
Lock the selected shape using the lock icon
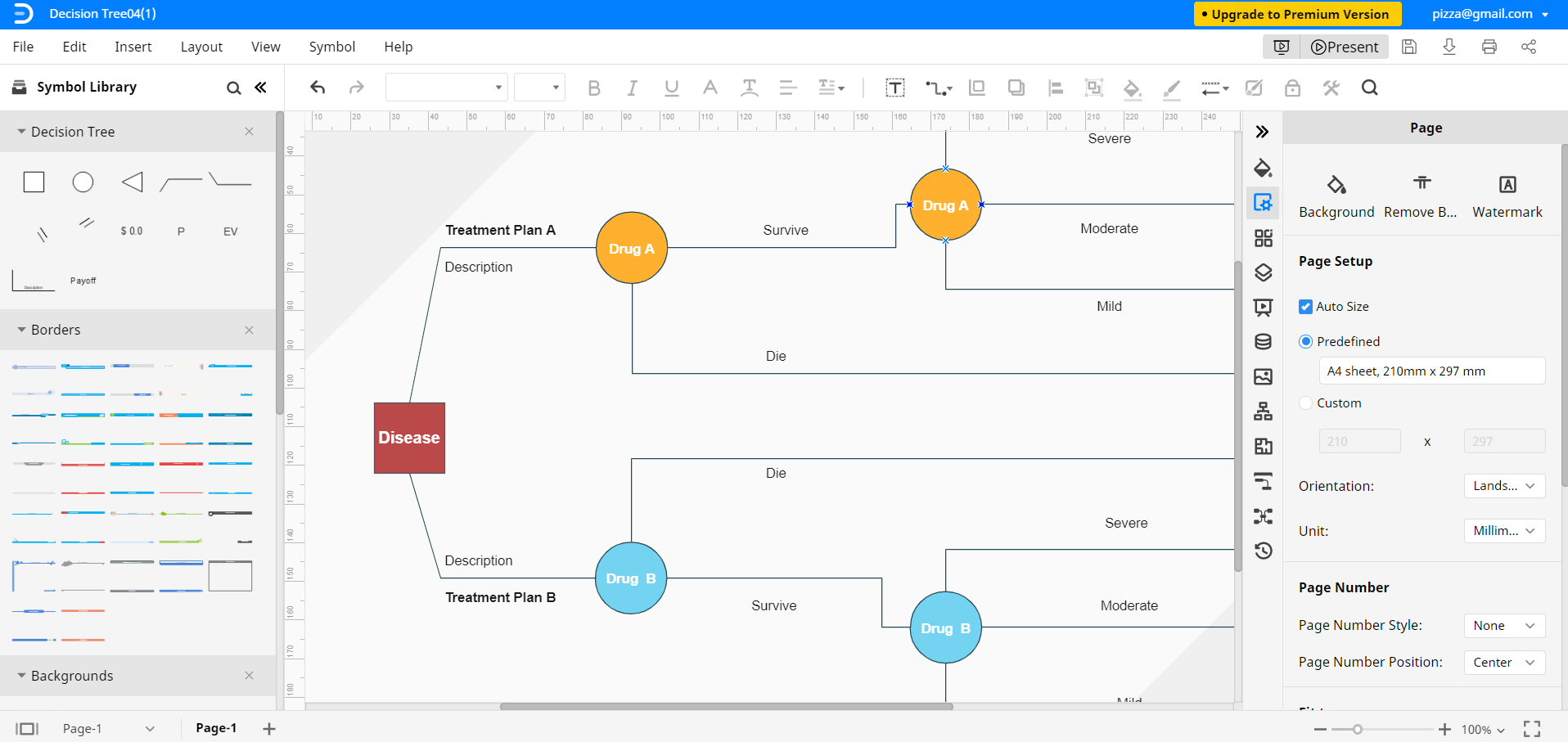[x=1291, y=88]
